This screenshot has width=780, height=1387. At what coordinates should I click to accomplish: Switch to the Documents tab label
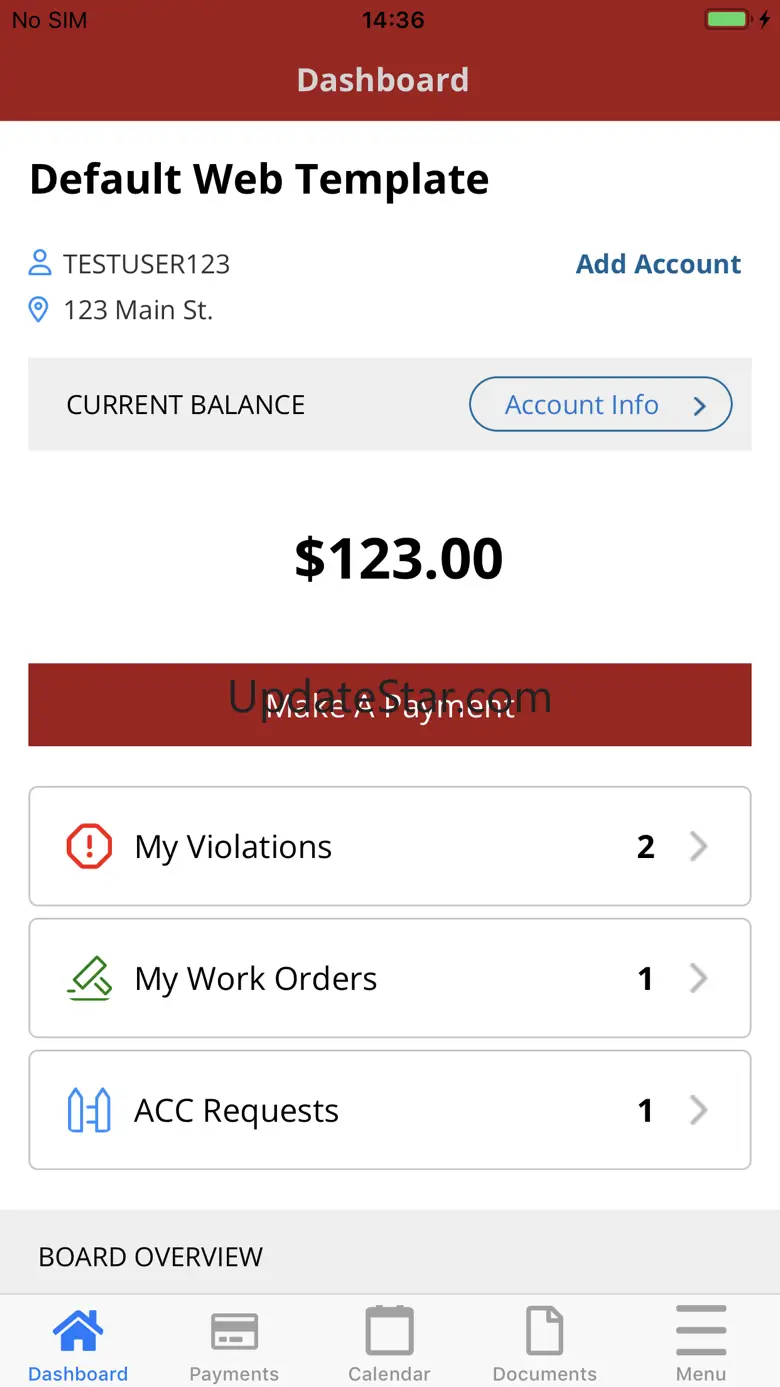tap(545, 1374)
